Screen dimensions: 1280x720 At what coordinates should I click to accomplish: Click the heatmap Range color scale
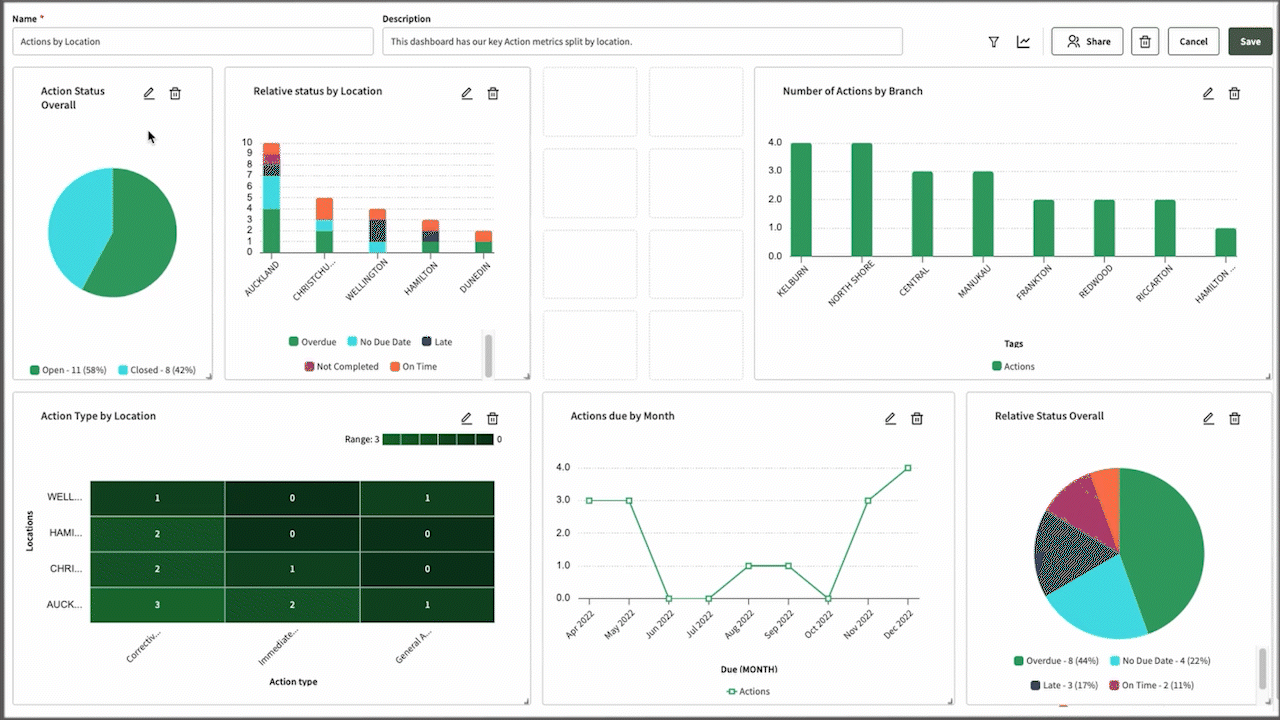[x=438, y=439]
